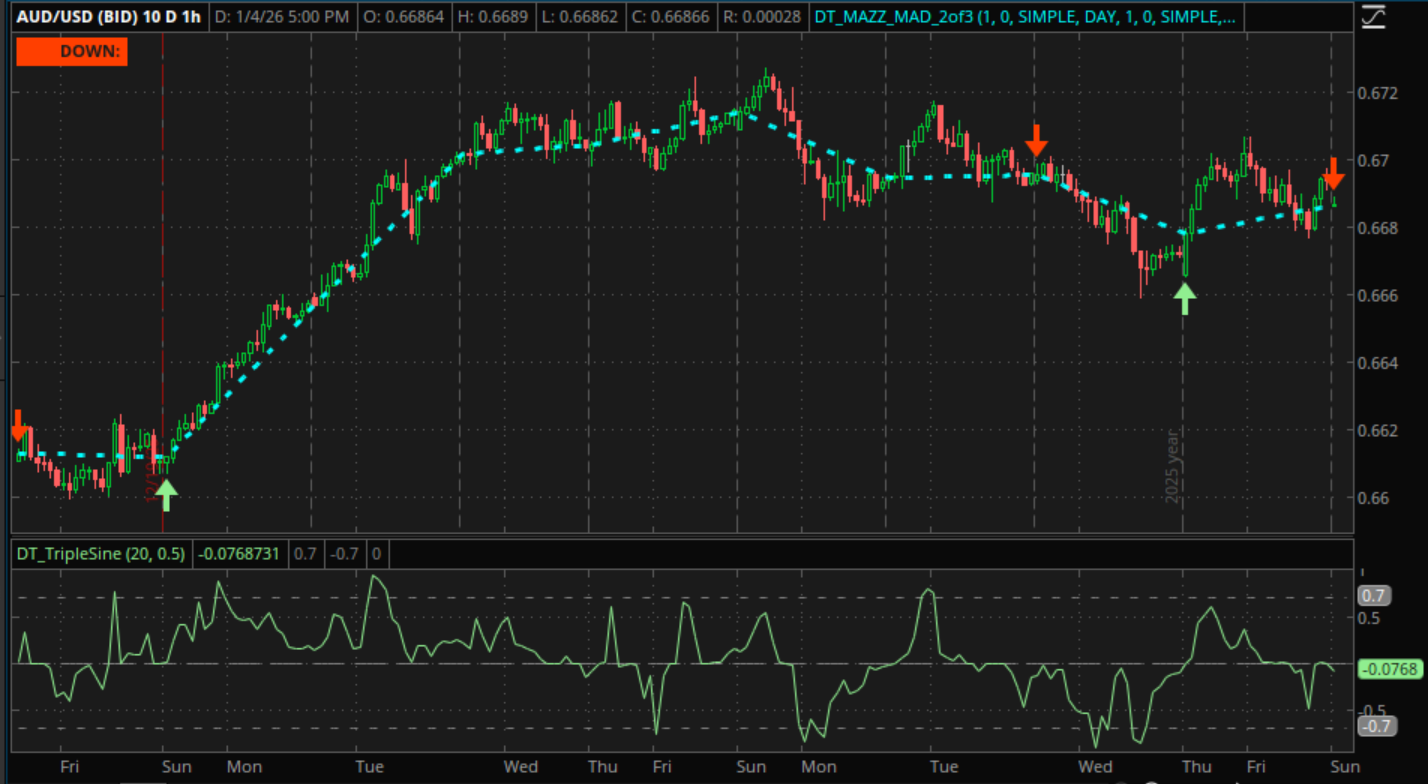Click the green -0.0768 value bubble on axis
The width and height of the screenshot is (1428, 784).
coord(1389,669)
